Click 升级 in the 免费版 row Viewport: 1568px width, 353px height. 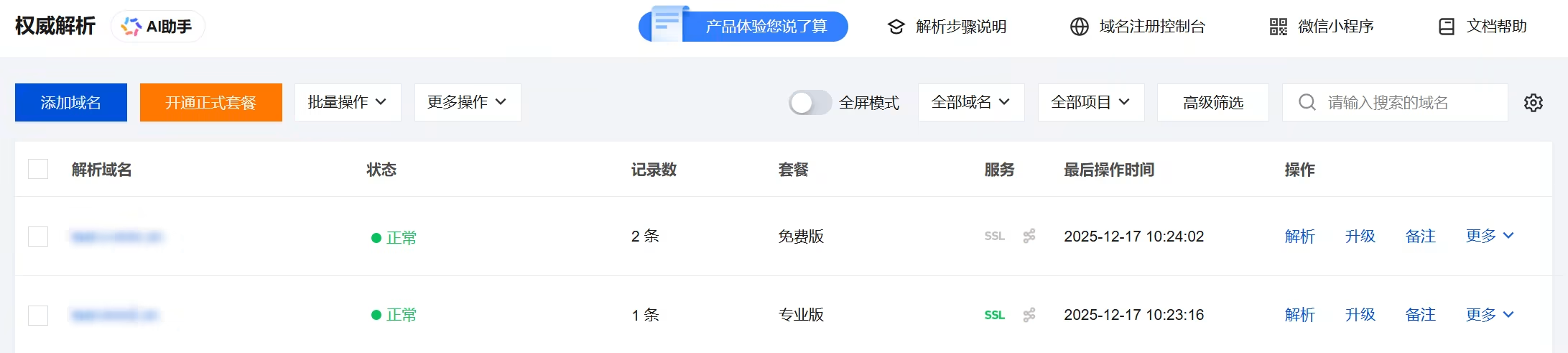click(1360, 236)
